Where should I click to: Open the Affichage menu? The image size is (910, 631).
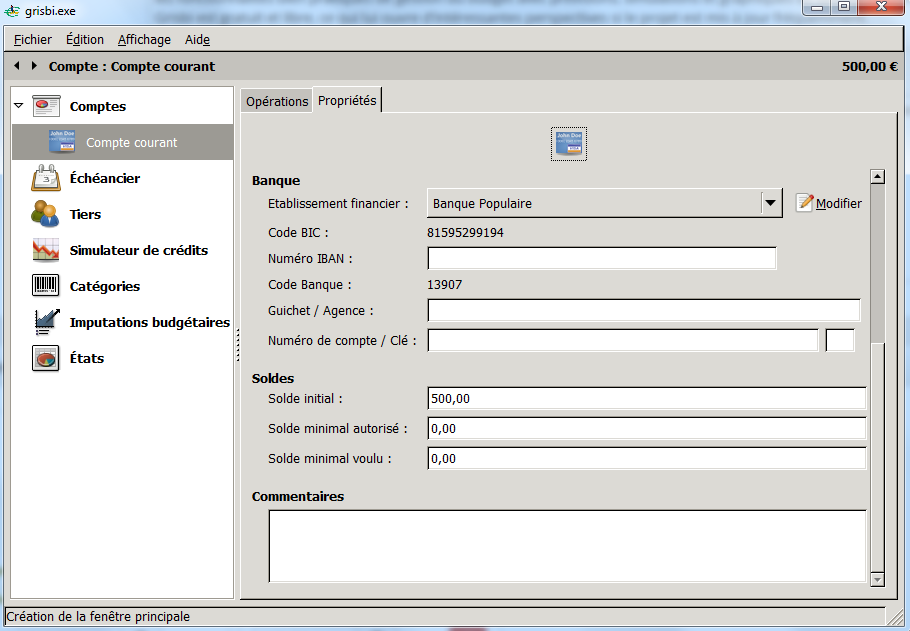point(144,39)
